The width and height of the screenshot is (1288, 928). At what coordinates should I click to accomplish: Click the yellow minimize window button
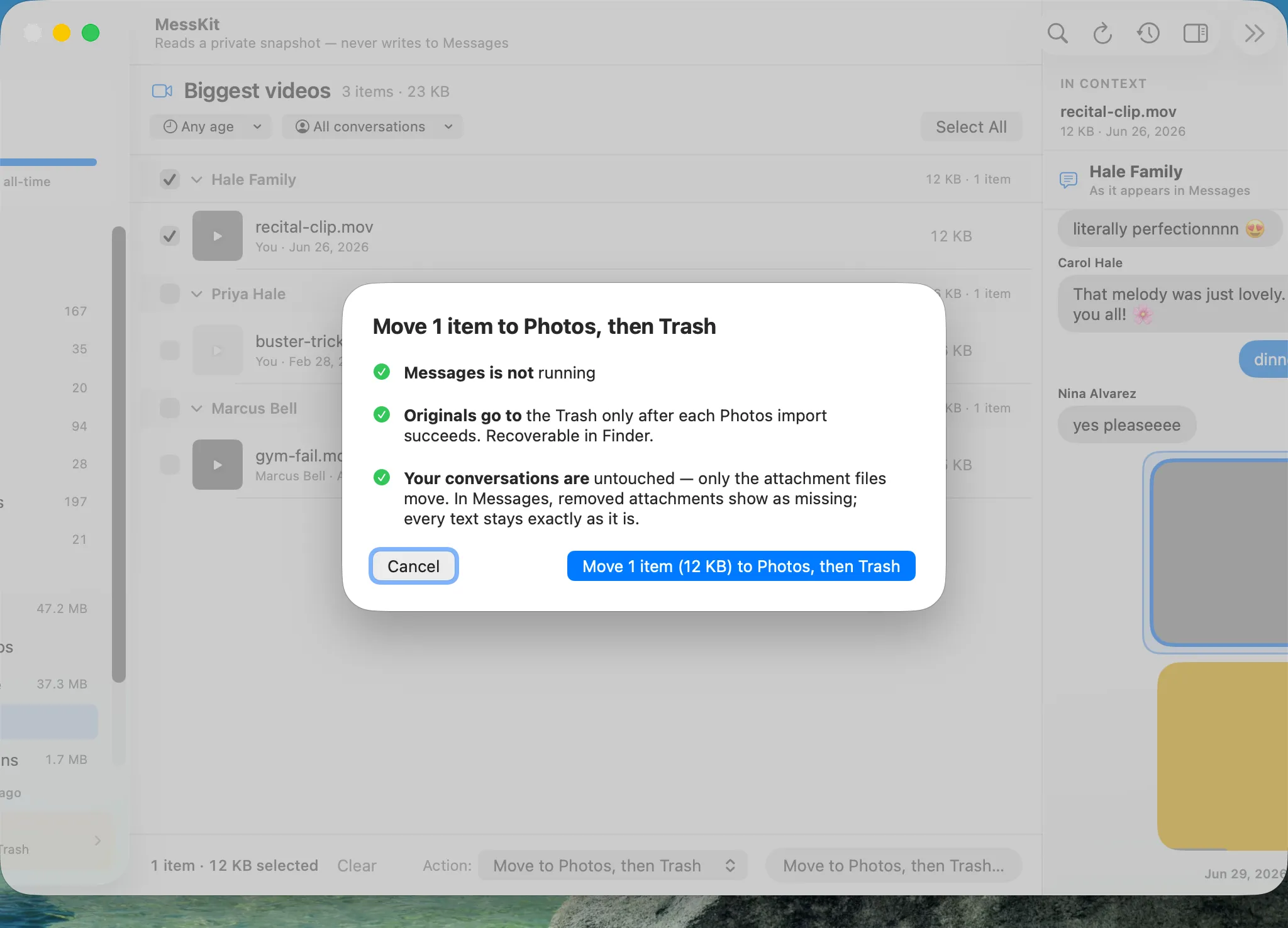point(62,33)
